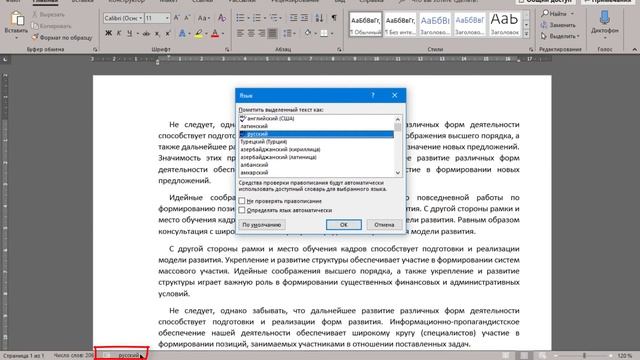Select the Обычный style thumbnail
Viewport: 640px width, 360px height.
[366, 24]
